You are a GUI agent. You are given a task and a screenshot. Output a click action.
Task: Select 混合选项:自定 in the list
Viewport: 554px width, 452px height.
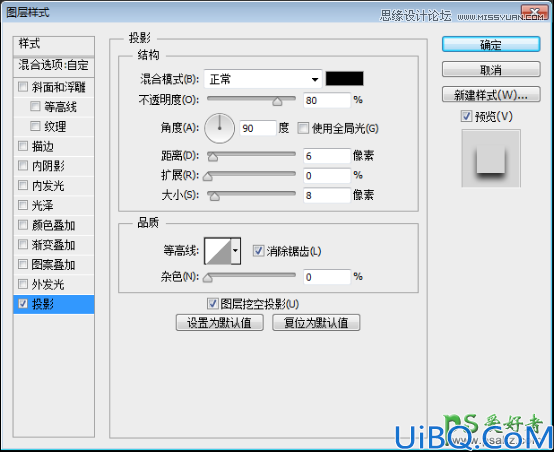[x=54, y=66]
